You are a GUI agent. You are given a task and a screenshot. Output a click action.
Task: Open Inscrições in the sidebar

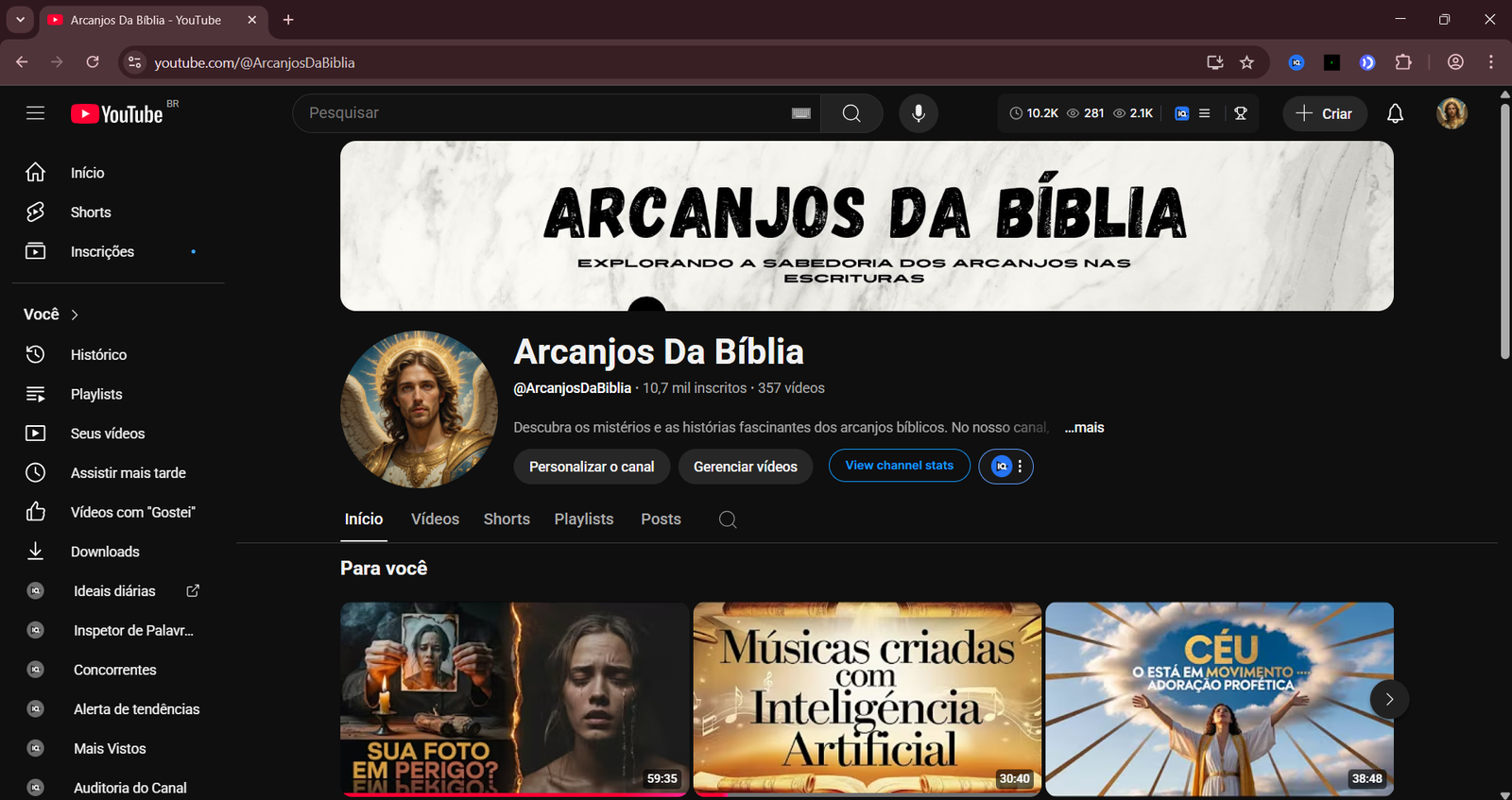click(118, 251)
